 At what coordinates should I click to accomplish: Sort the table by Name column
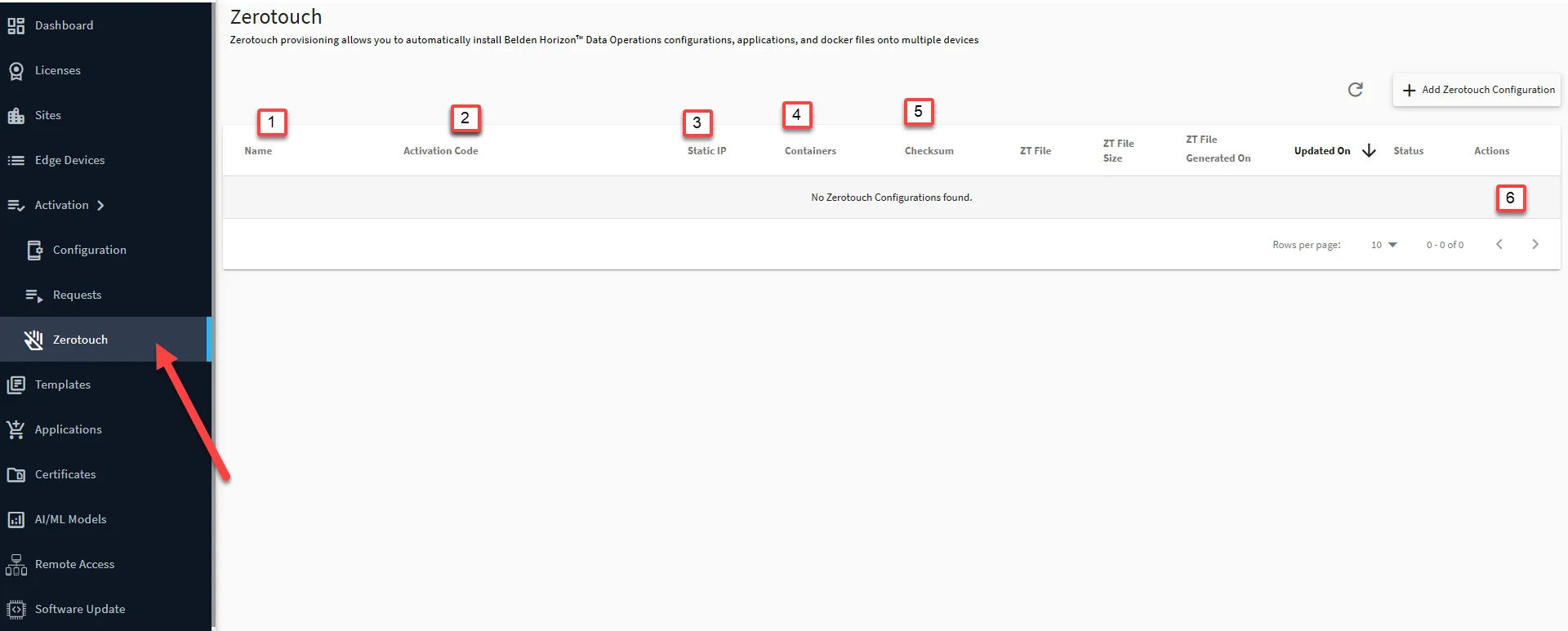tap(258, 151)
